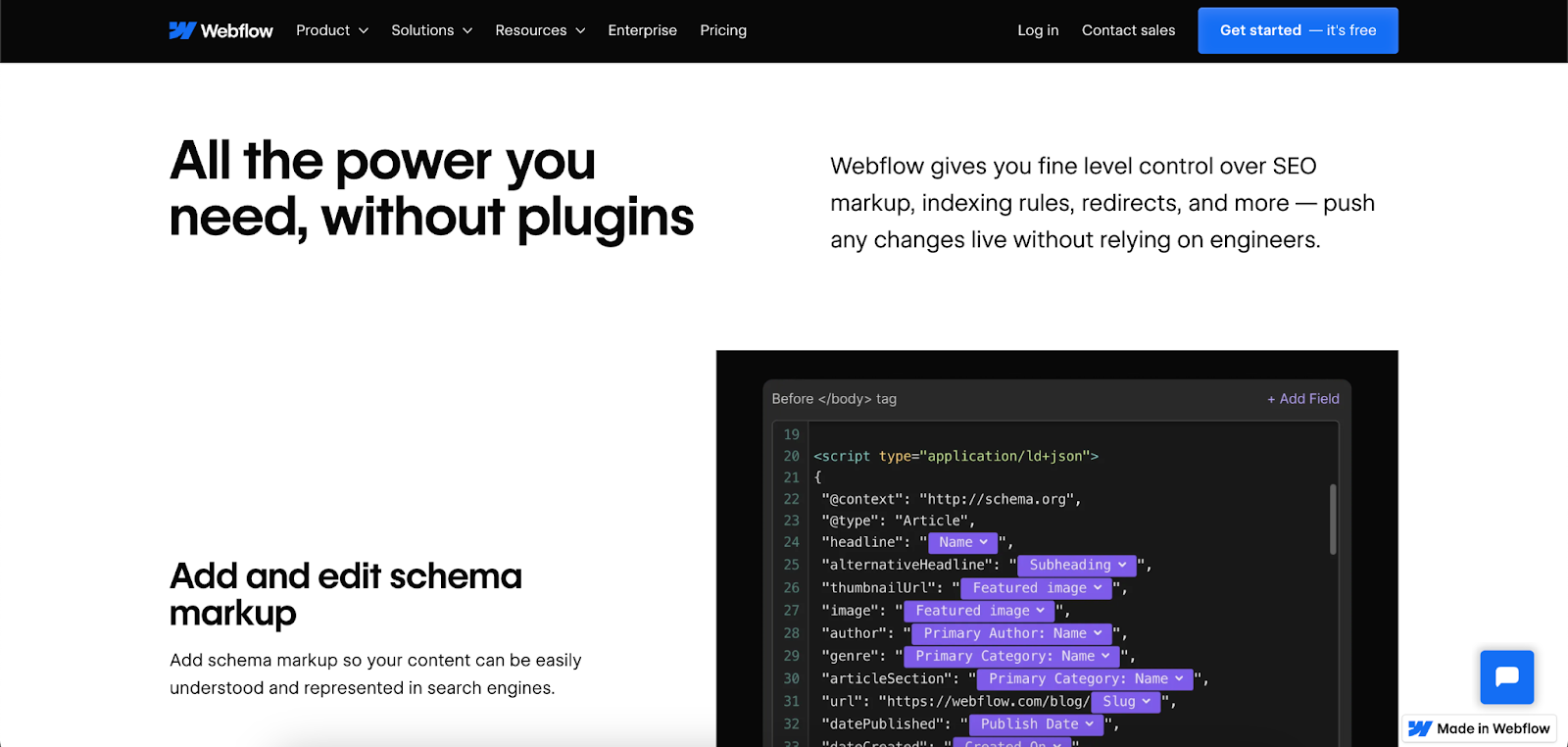The image size is (1568, 747).
Task: Click Contact sales link
Action: (x=1128, y=30)
